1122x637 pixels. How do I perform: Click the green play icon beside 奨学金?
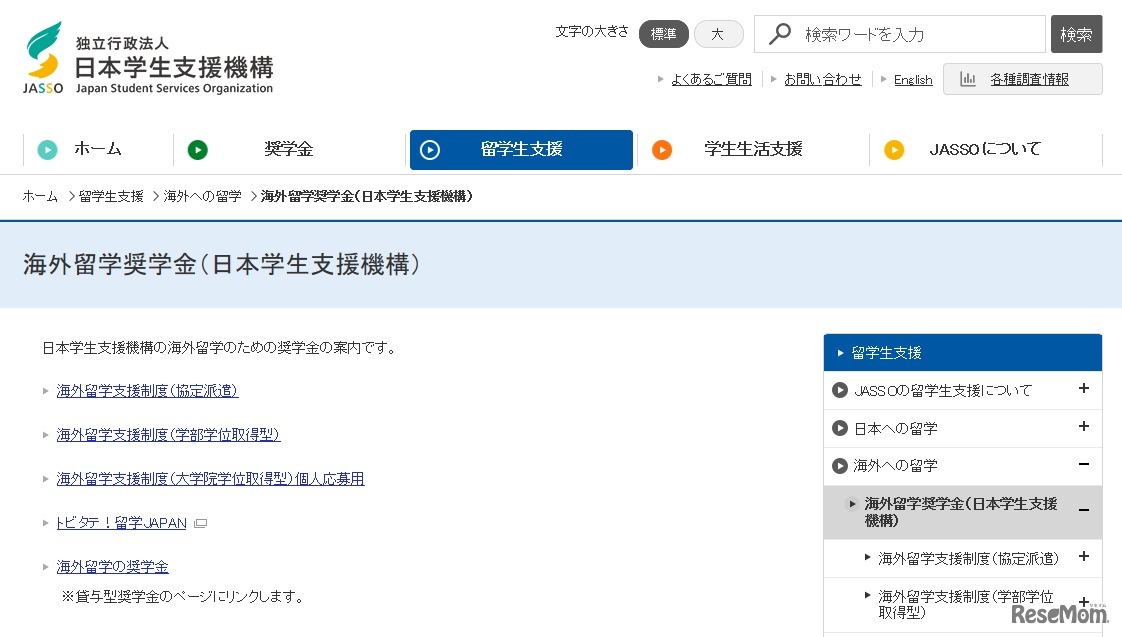point(198,149)
